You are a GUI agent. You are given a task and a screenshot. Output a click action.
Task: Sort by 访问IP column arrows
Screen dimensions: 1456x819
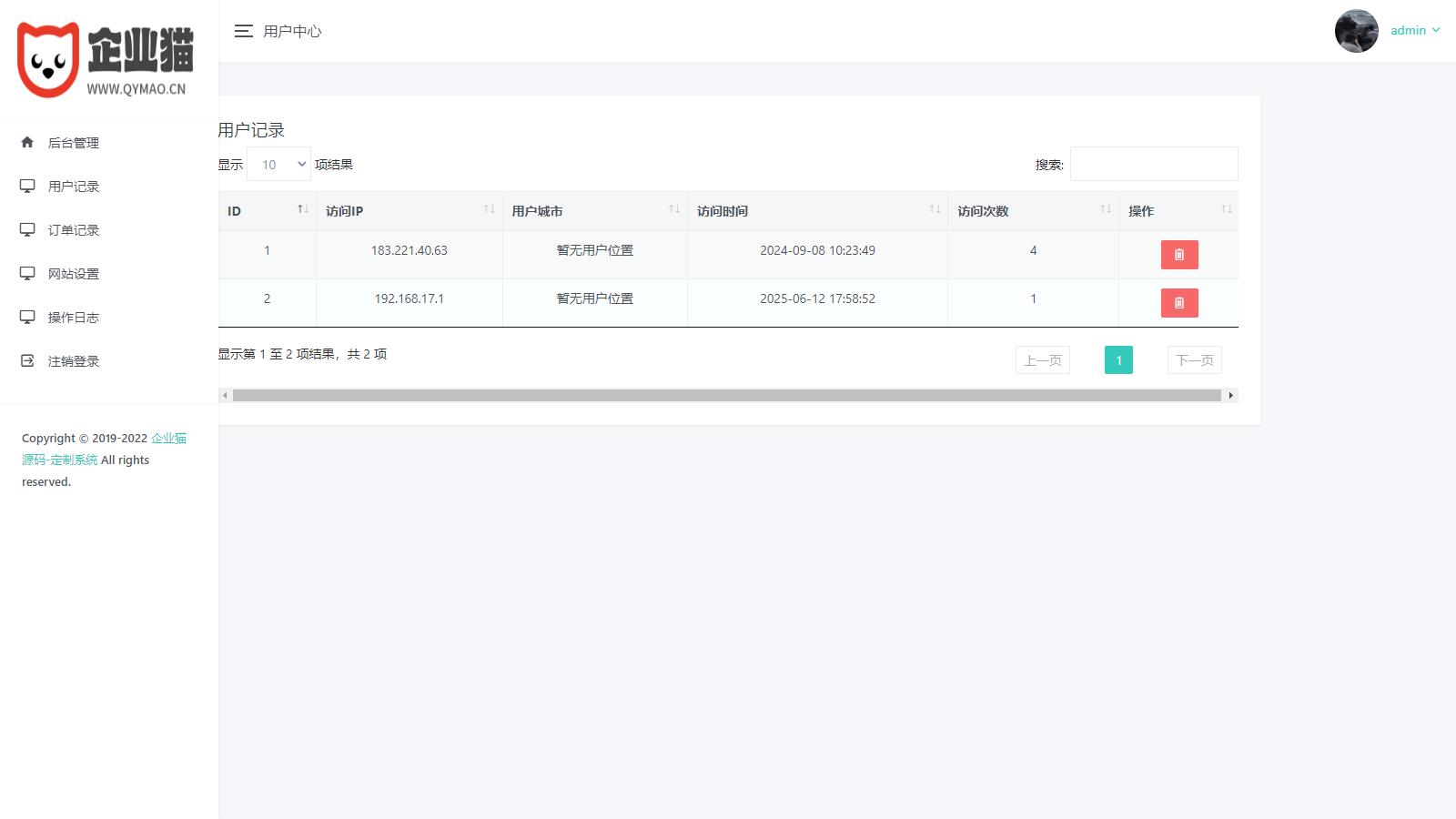coord(489,210)
